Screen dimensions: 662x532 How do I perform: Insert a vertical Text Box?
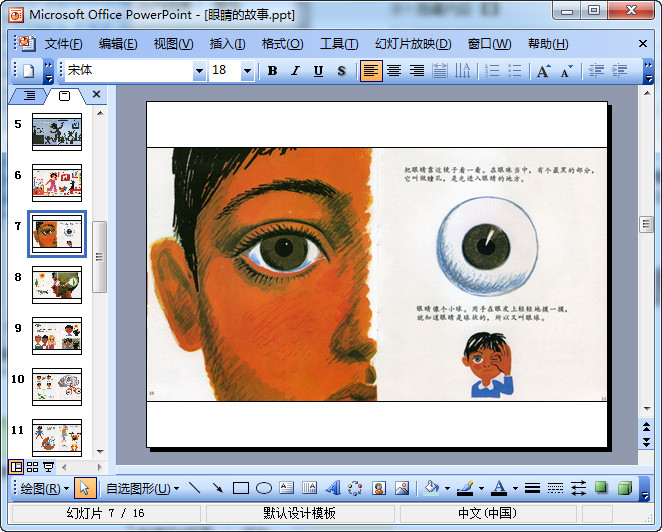(x=309, y=489)
